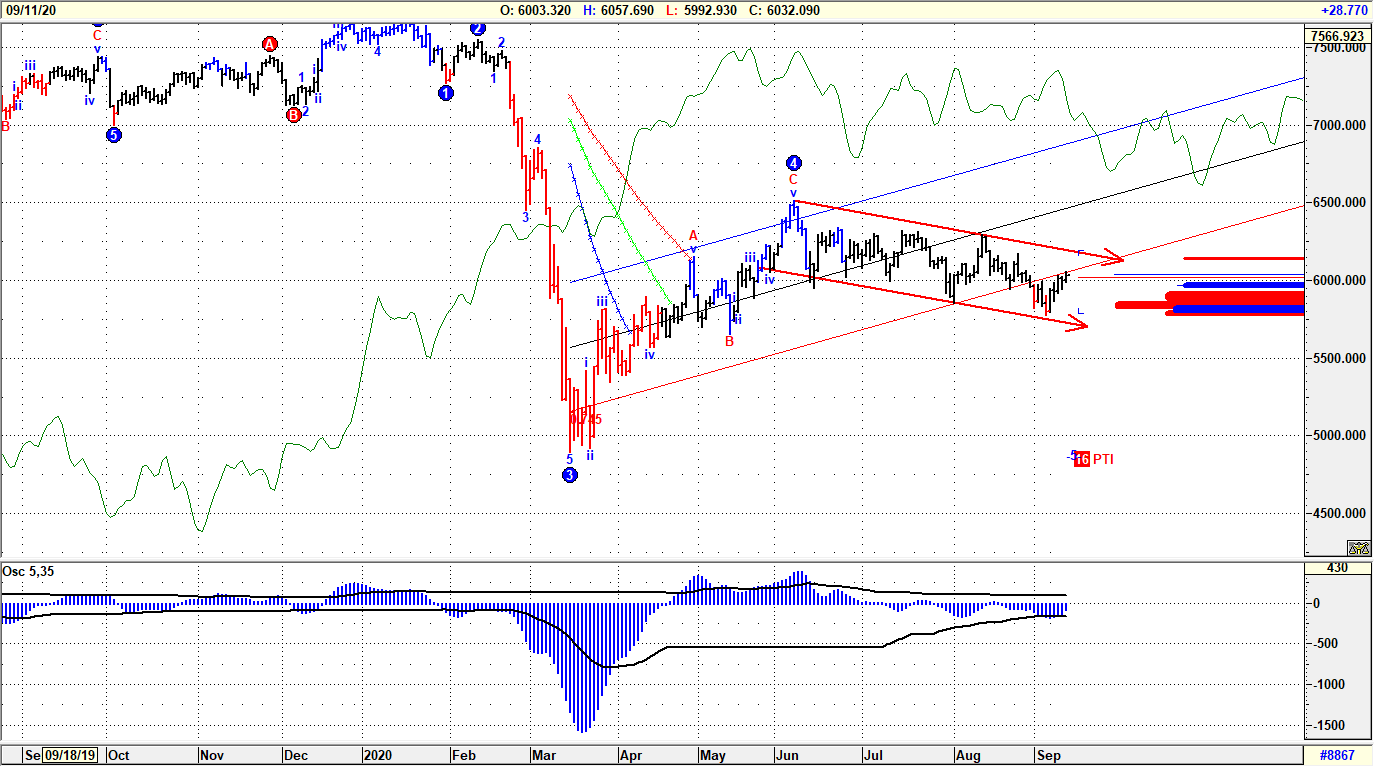The width and height of the screenshot is (1374, 767).
Task: Select the red circled wave A label
Action: (269, 44)
